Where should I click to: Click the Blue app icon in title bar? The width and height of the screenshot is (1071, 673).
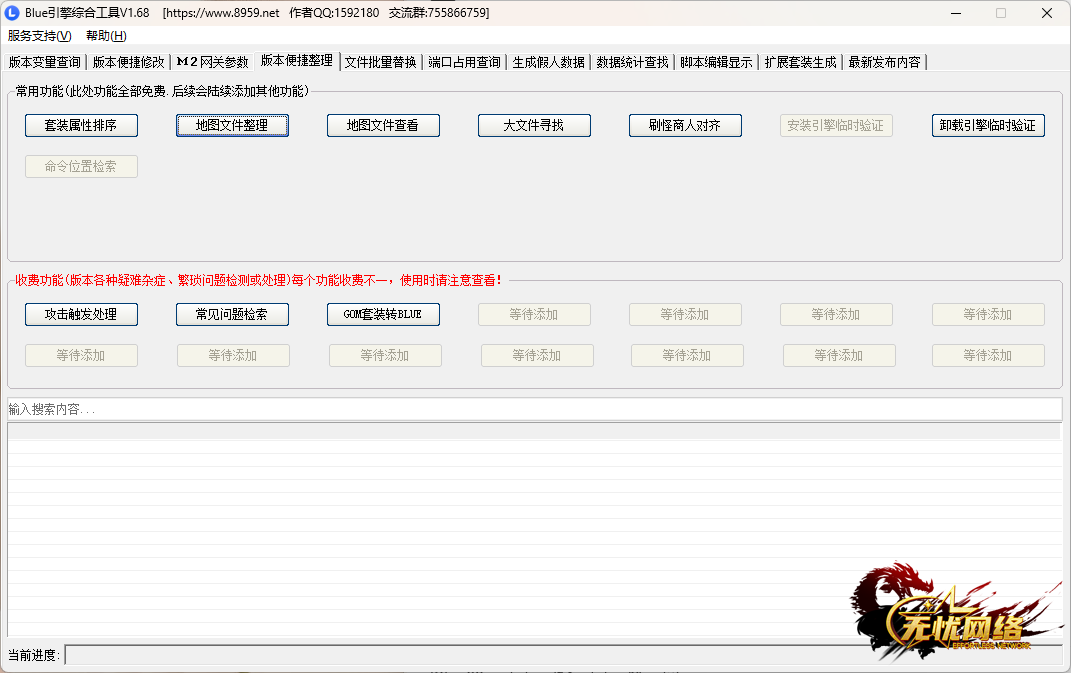(x=13, y=13)
